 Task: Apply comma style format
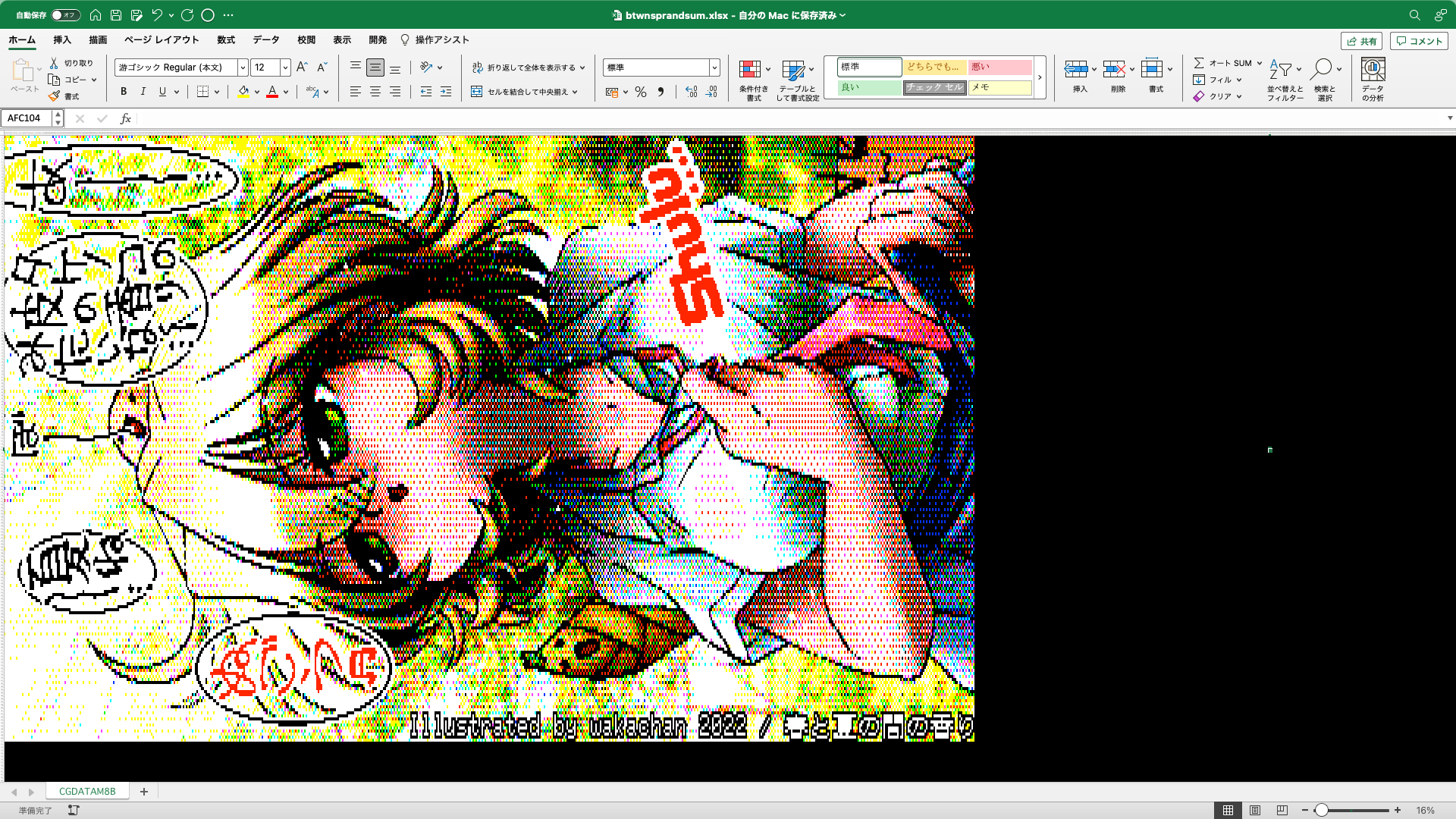(661, 92)
